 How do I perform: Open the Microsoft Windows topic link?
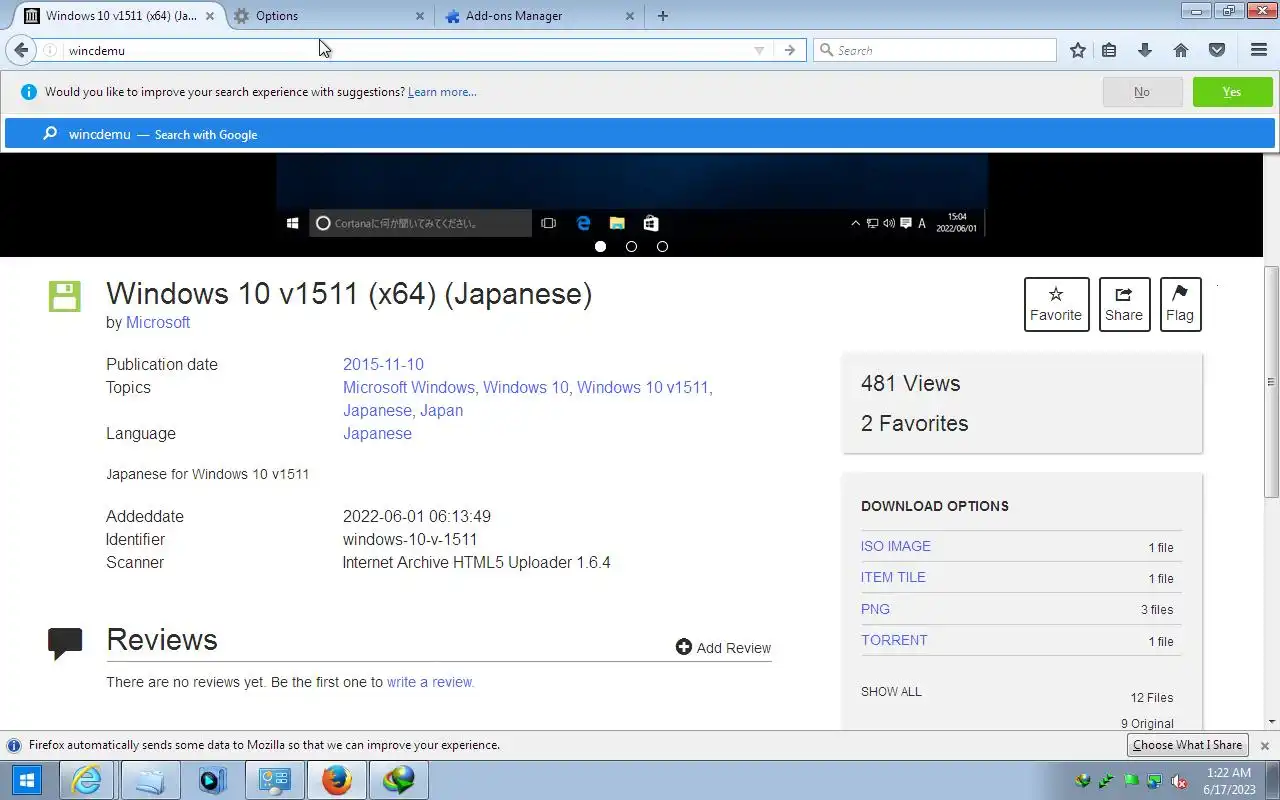pyautogui.click(x=409, y=387)
